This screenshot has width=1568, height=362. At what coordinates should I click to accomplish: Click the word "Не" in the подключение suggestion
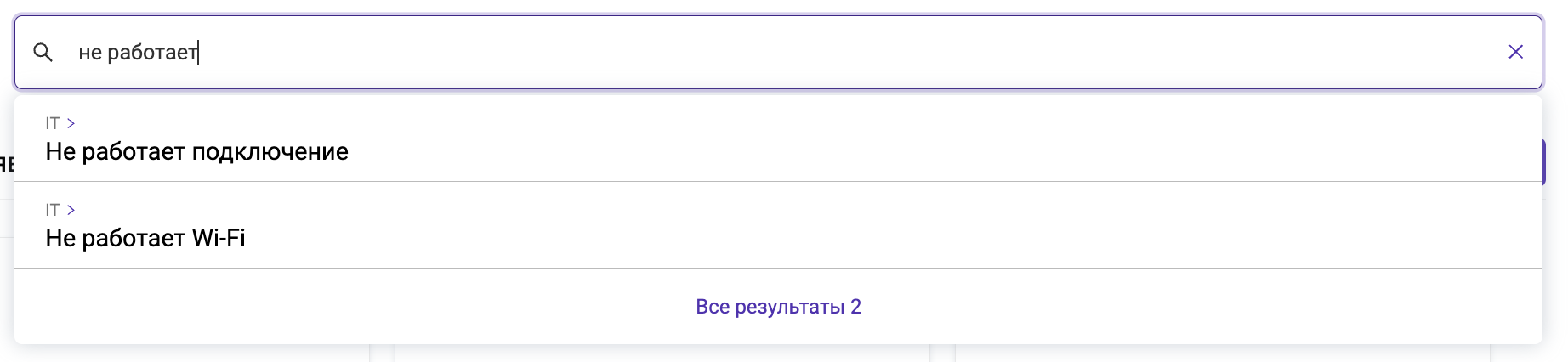(x=60, y=152)
